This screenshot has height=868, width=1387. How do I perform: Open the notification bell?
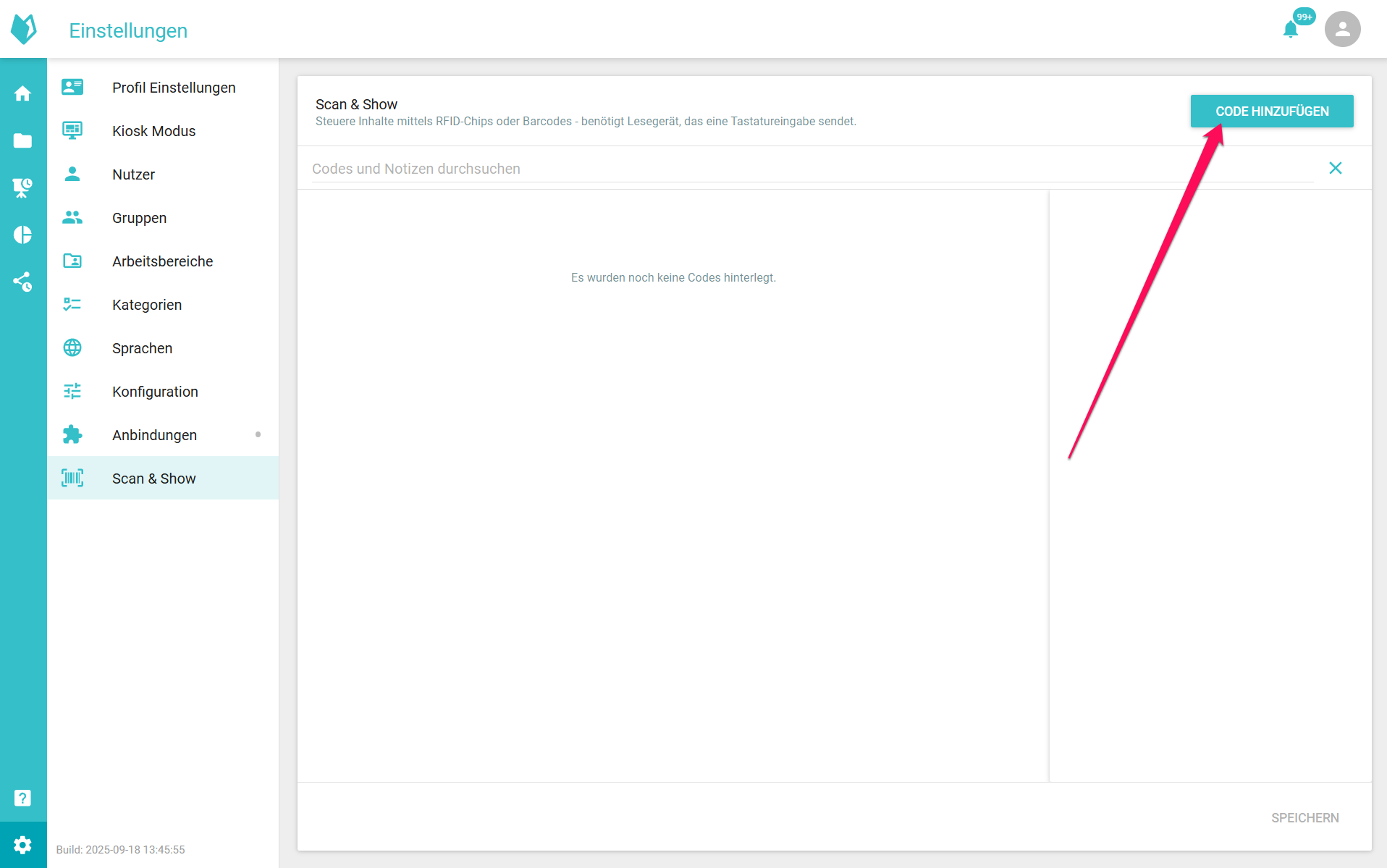[x=1291, y=30]
